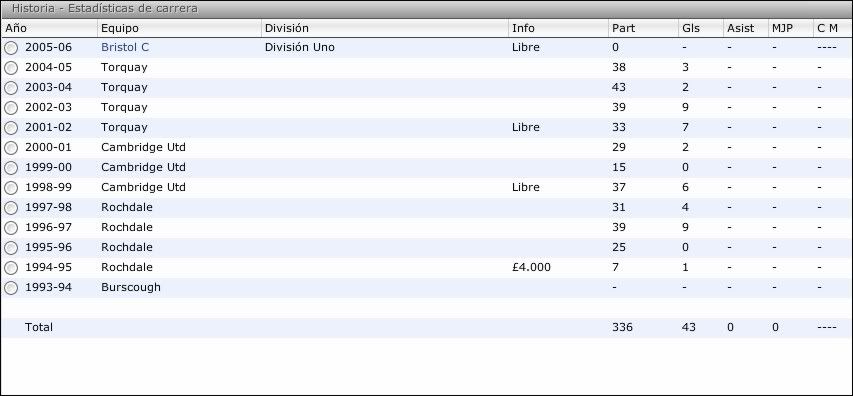Image resolution: width=853 pixels, height=396 pixels.
Task: Select the 2005-06 season radio button
Action: coord(11,48)
